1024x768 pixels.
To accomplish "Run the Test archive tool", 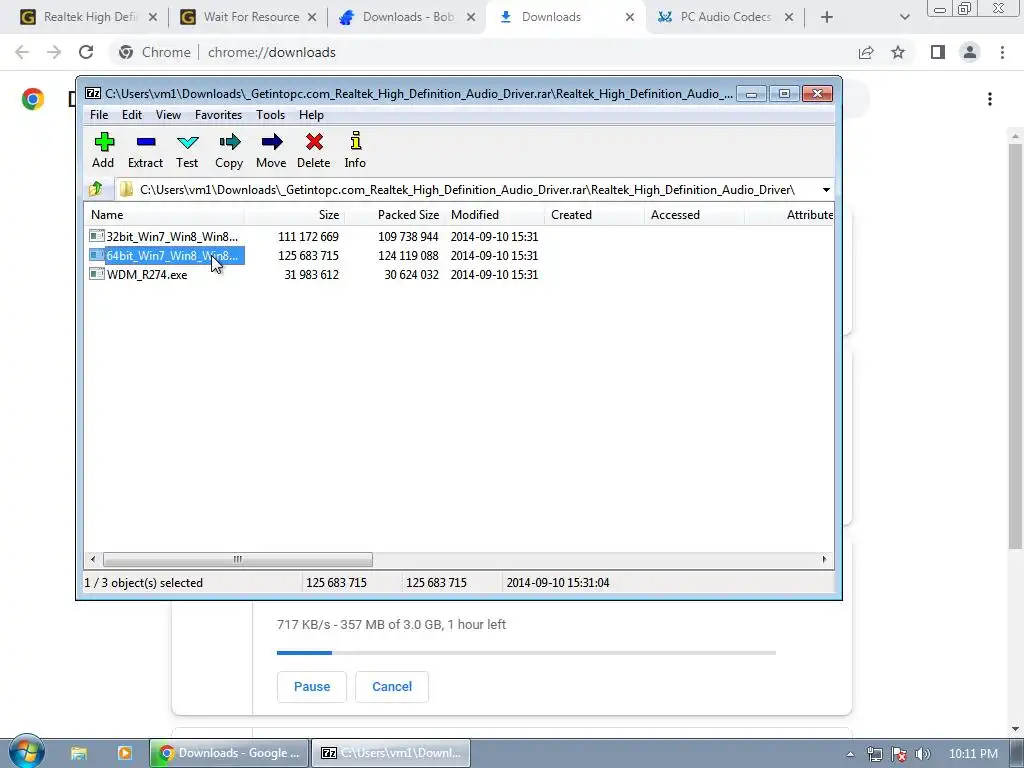I will (187, 150).
